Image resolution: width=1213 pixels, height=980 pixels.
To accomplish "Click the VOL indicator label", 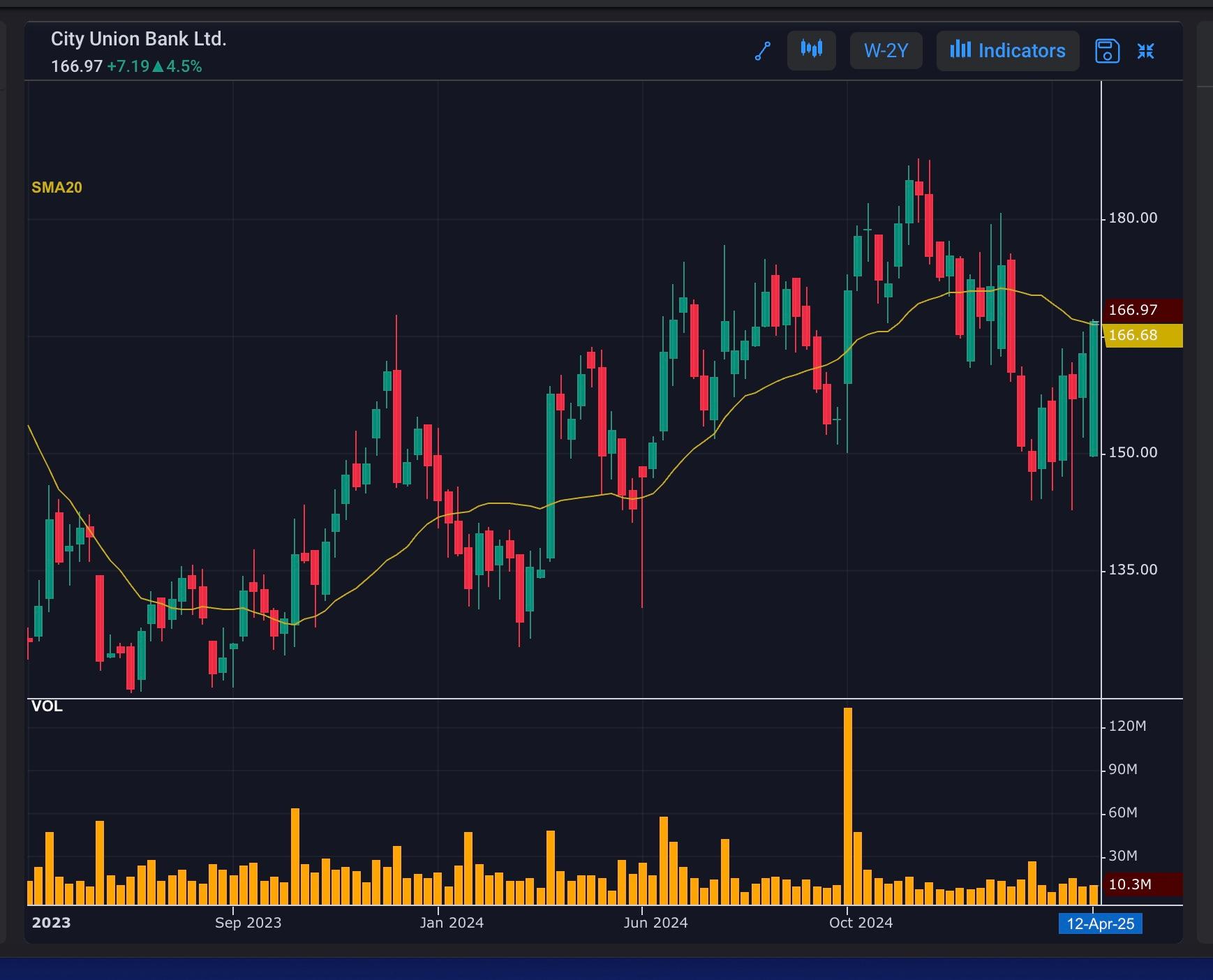I will (x=47, y=706).
